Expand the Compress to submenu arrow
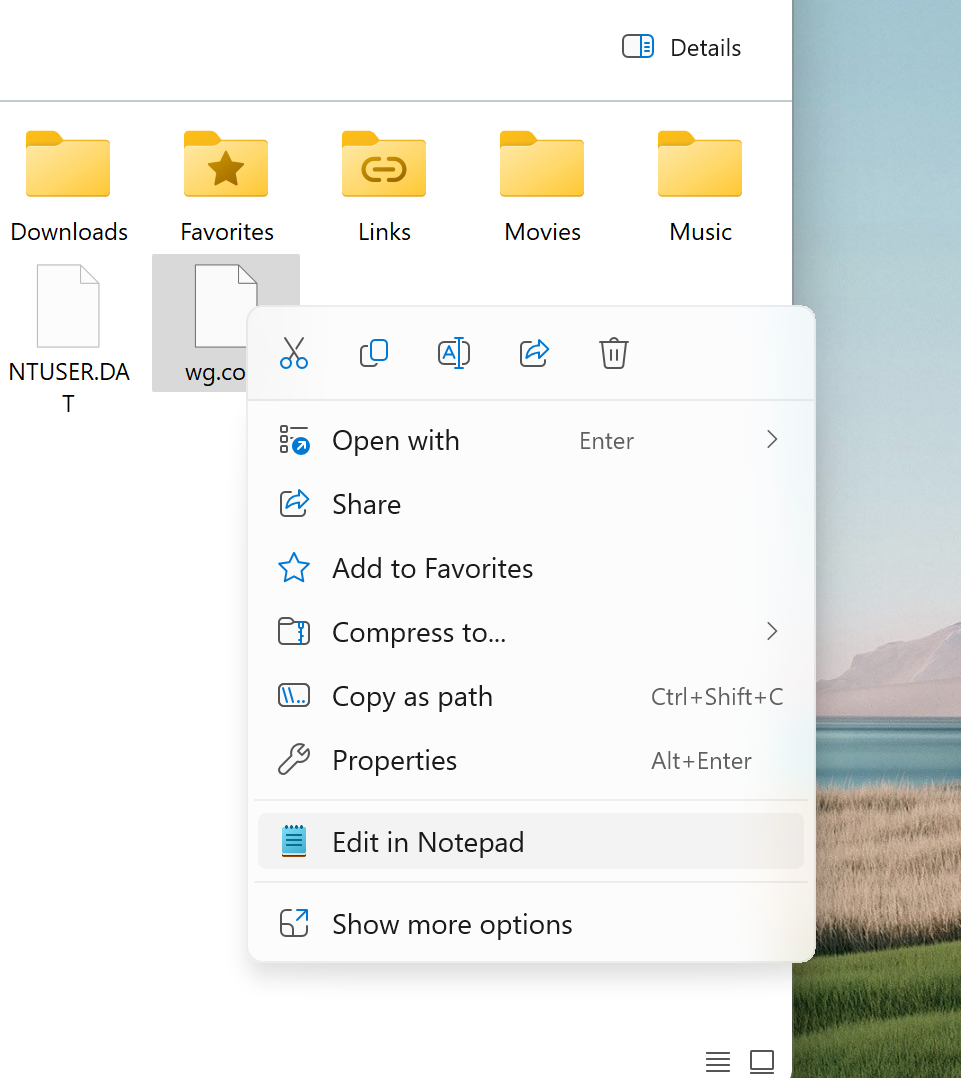This screenshot has height=1078, width=961. pos(770,631)
